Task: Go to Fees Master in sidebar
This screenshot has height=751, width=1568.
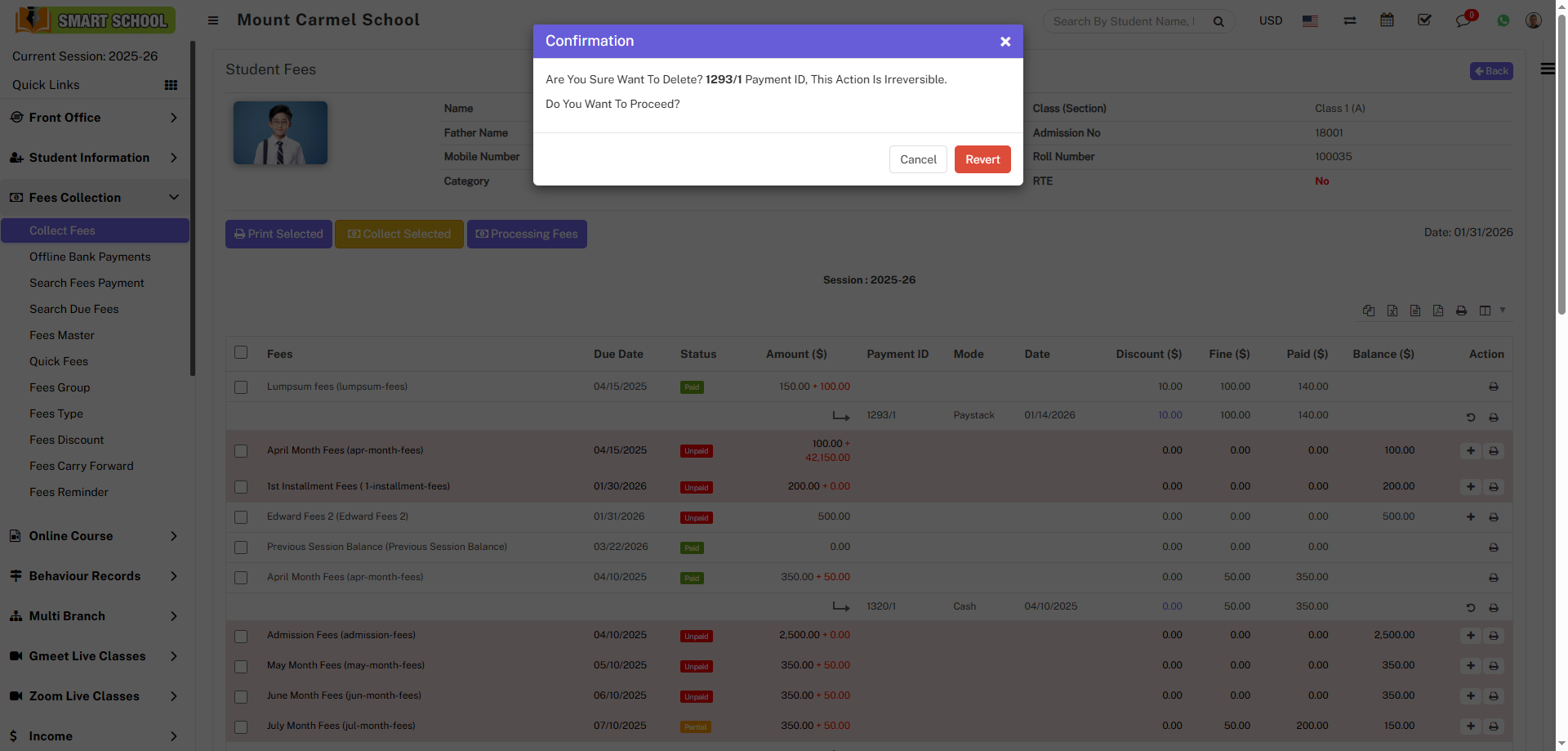Action: coord(62,335)
